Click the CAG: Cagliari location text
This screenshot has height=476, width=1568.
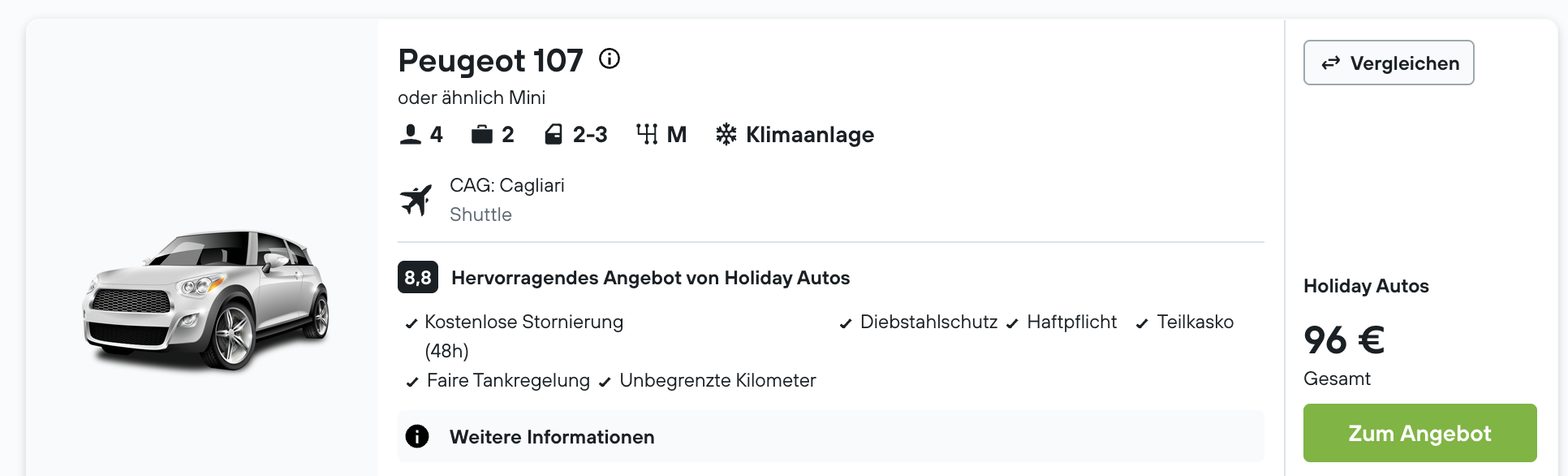507,185
